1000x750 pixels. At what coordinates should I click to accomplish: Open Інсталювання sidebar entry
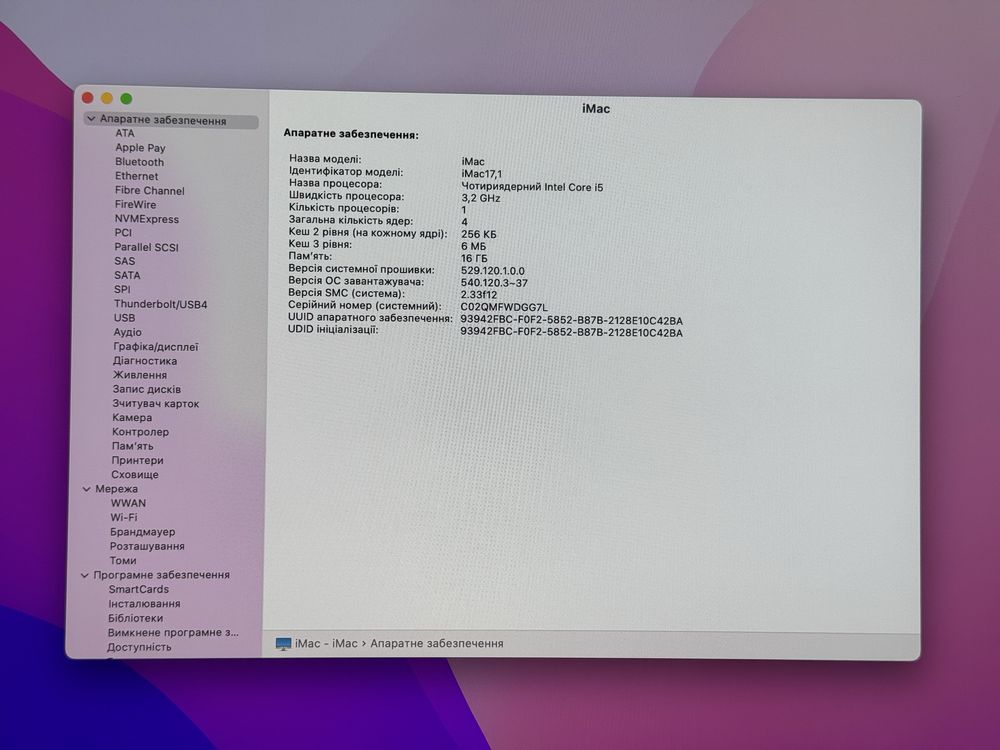click(x=144, y=604)
